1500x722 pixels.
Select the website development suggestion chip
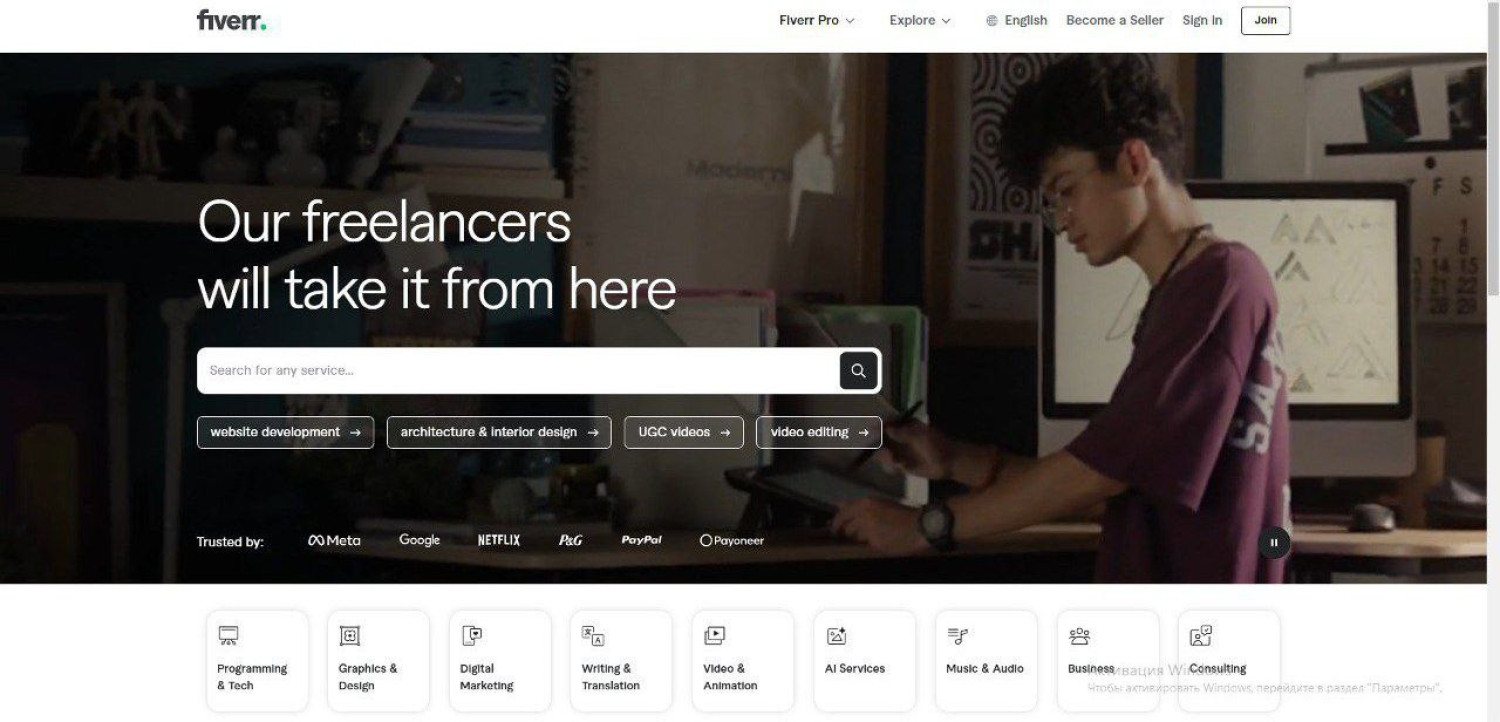286,433
